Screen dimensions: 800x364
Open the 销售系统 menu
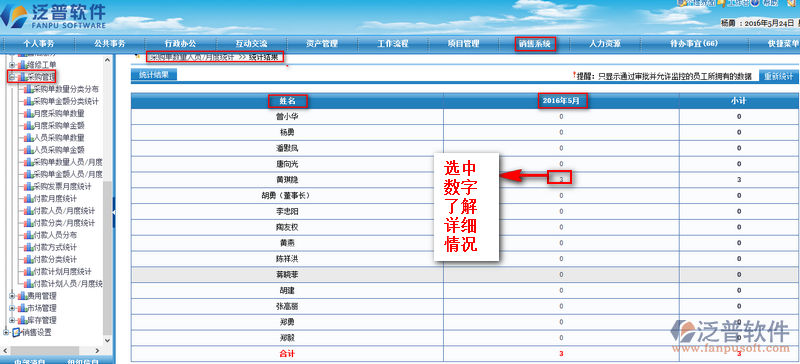pyautogui.click(x=535, y=44)
